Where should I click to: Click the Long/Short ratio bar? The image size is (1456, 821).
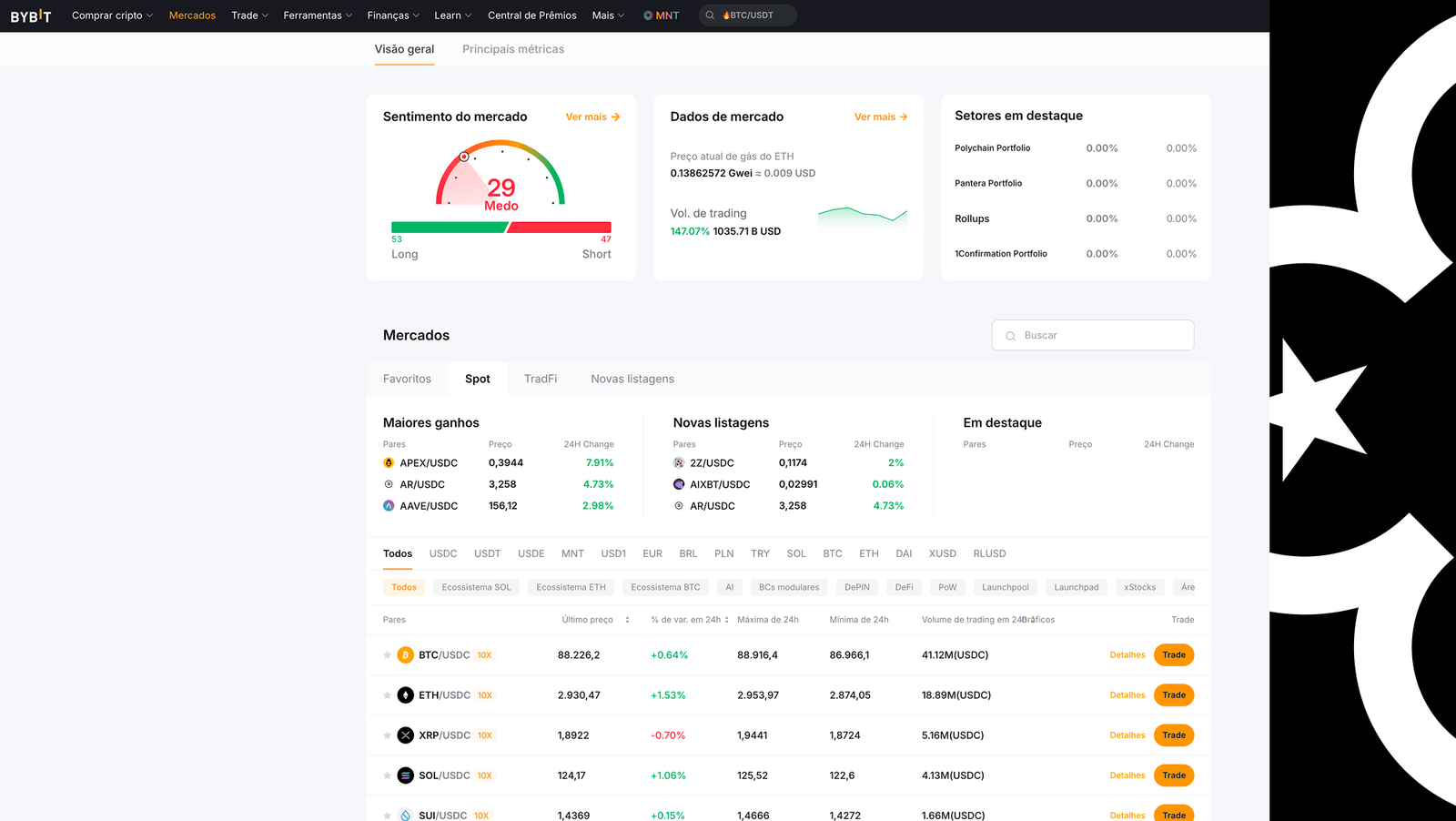(x=500, y=228)
